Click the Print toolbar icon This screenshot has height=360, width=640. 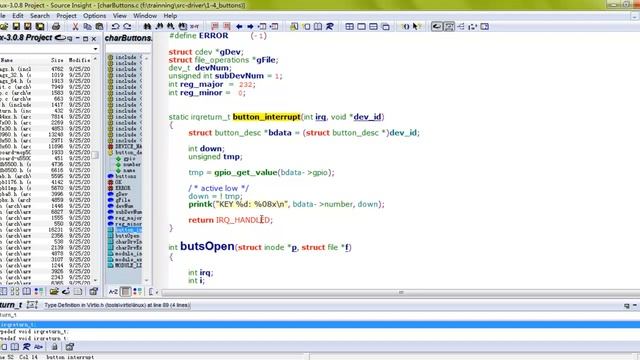pos(56,27)
